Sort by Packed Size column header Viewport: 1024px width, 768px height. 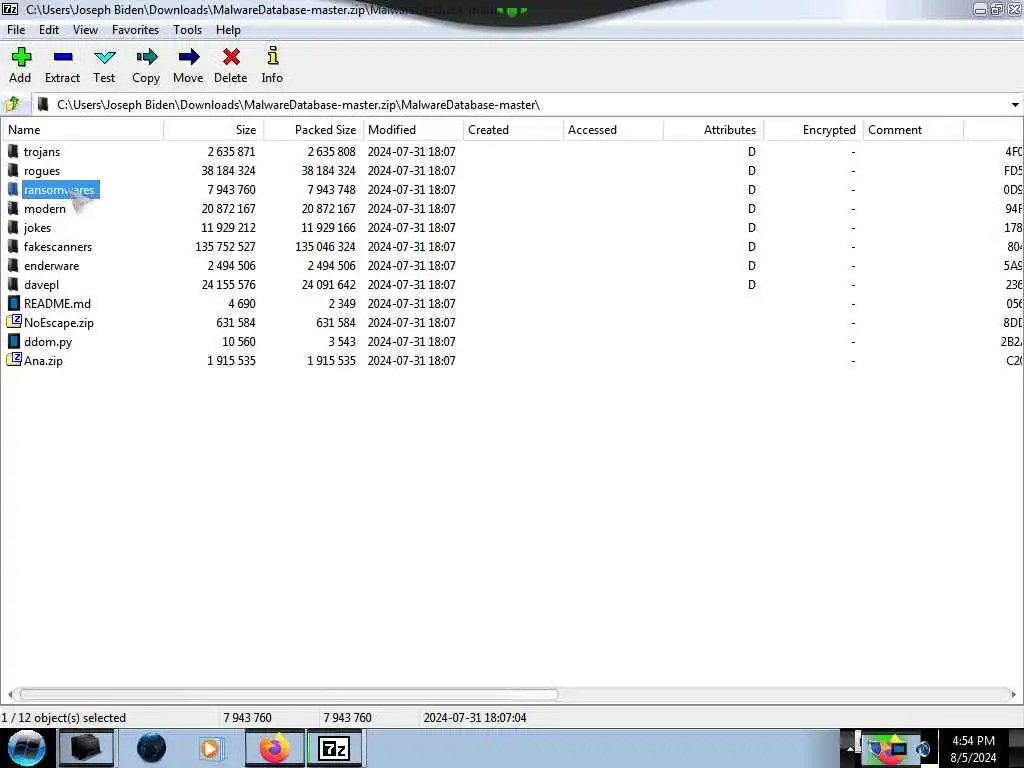313,130
